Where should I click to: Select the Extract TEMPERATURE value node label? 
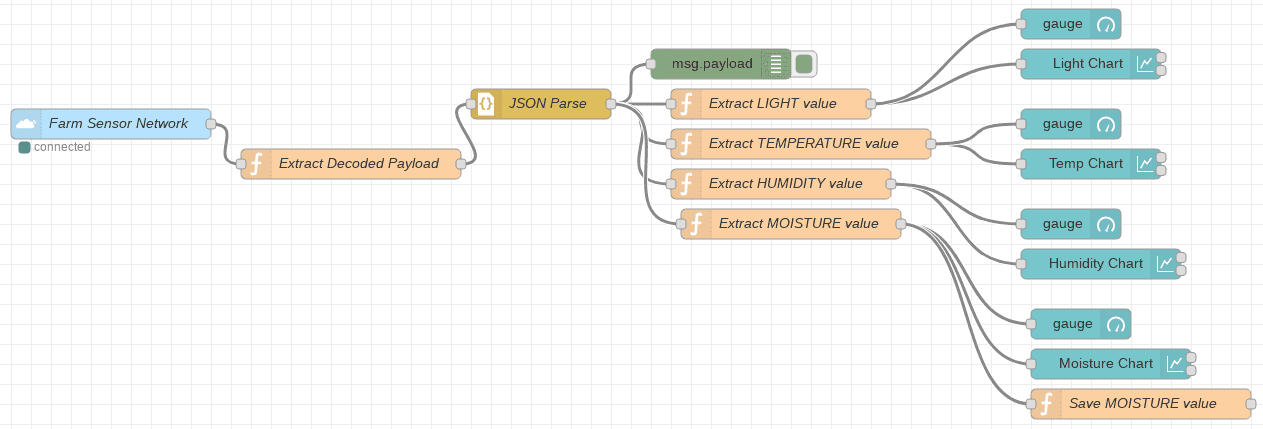click(803, 144)
